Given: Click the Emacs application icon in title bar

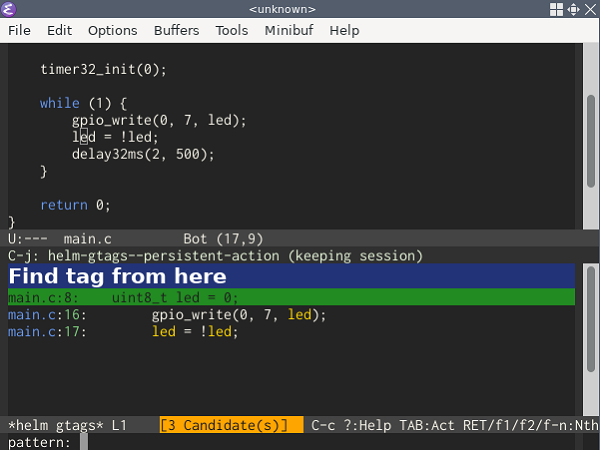Looking at the screenshot, I should (11, 10).
